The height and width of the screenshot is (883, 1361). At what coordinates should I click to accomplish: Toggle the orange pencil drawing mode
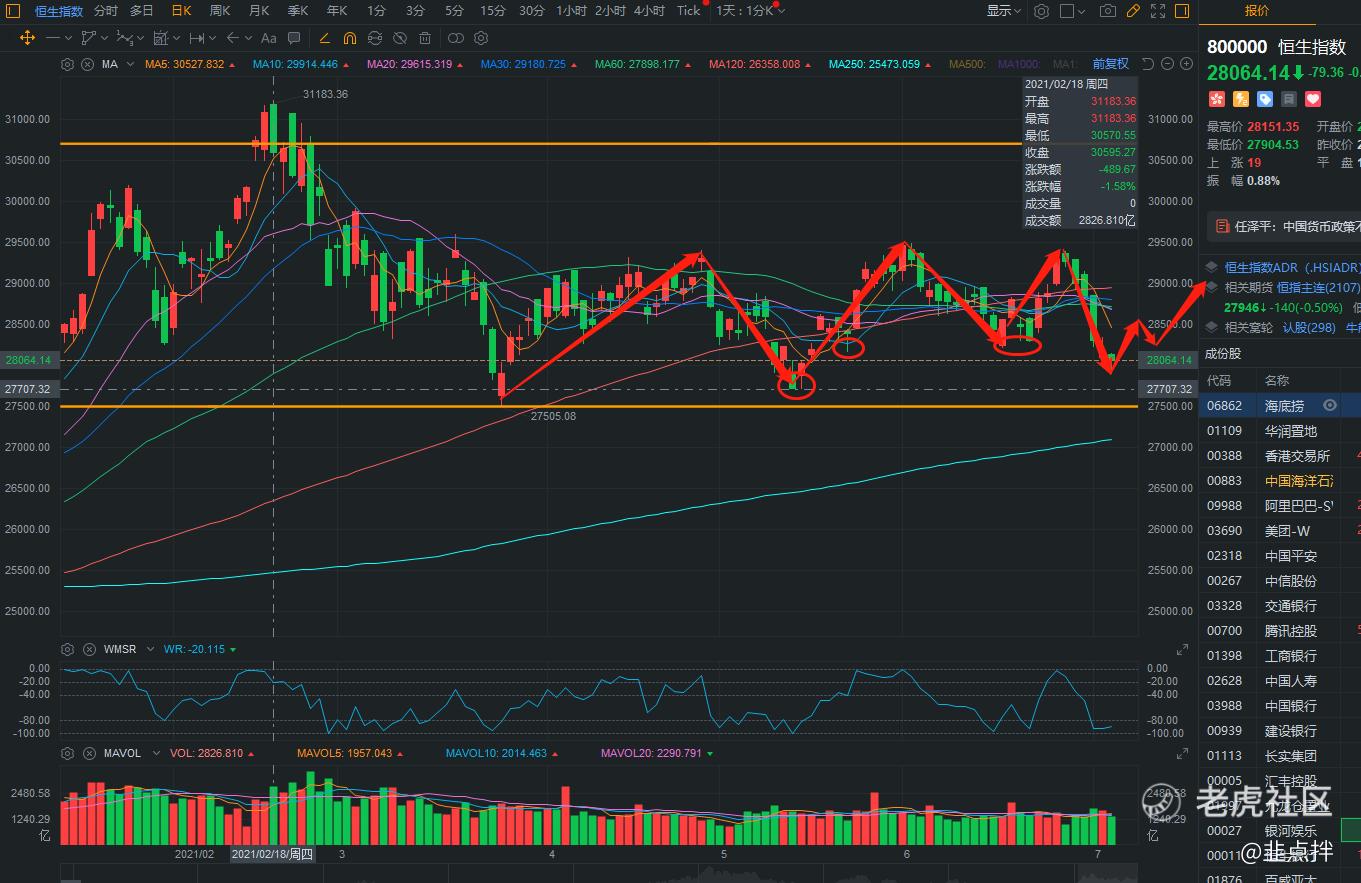1133,11
